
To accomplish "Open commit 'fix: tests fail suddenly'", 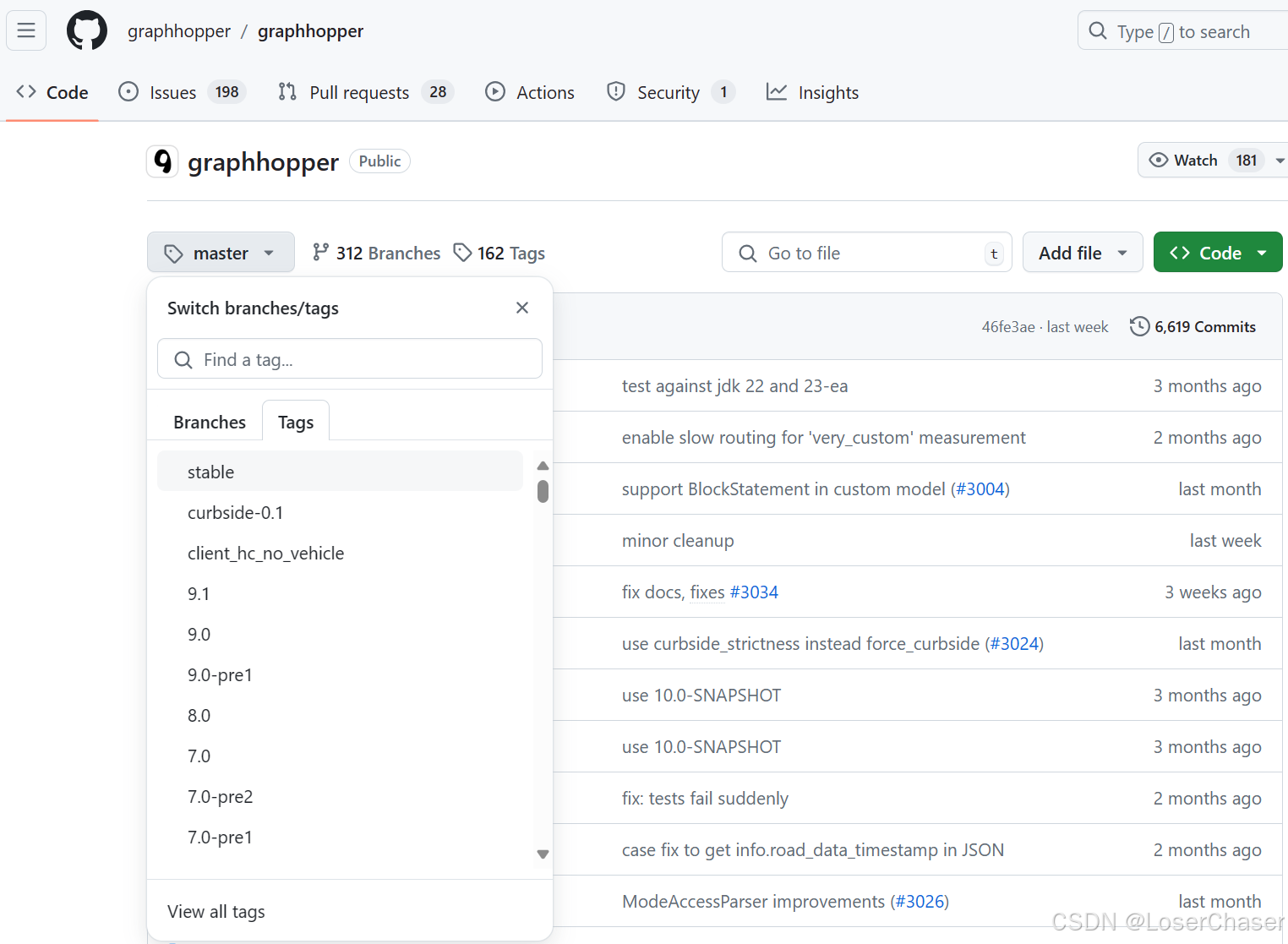I will pos(705,799).
